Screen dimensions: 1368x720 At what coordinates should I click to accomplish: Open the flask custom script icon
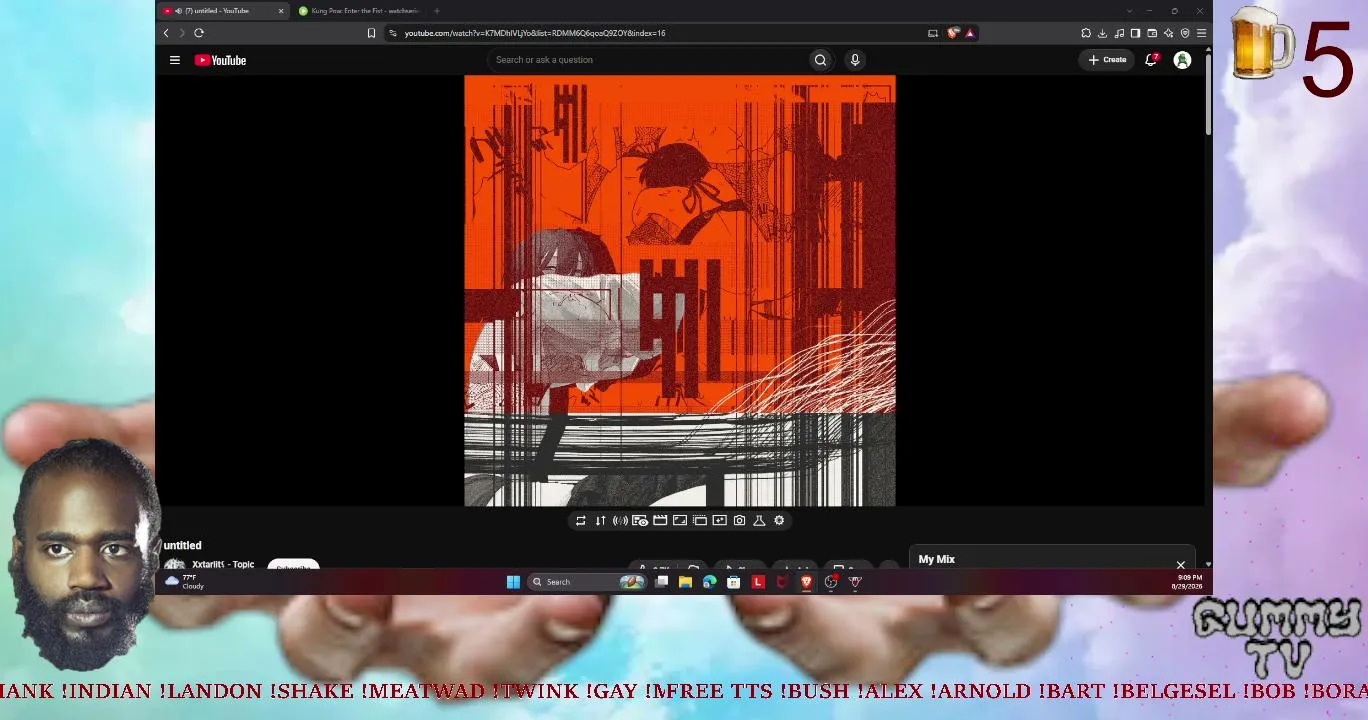pos(759,520)
